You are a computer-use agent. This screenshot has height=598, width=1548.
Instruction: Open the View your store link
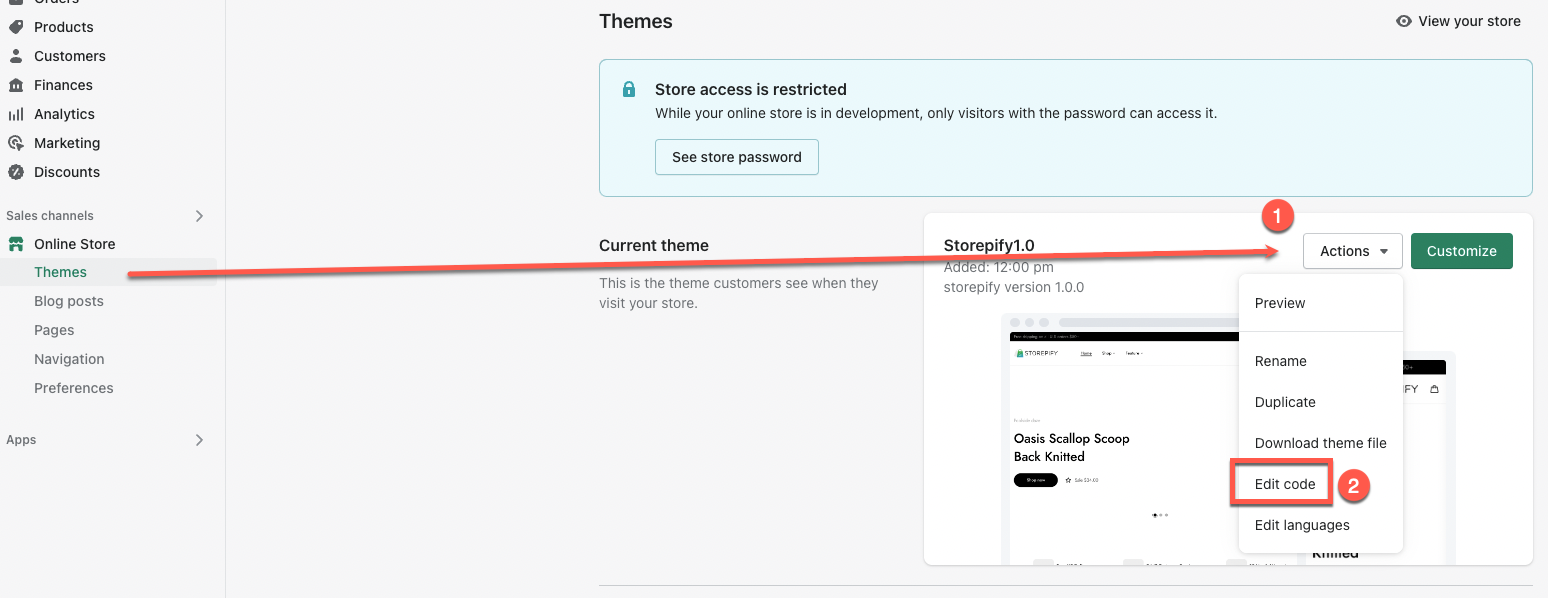[x=1458, y=21]
